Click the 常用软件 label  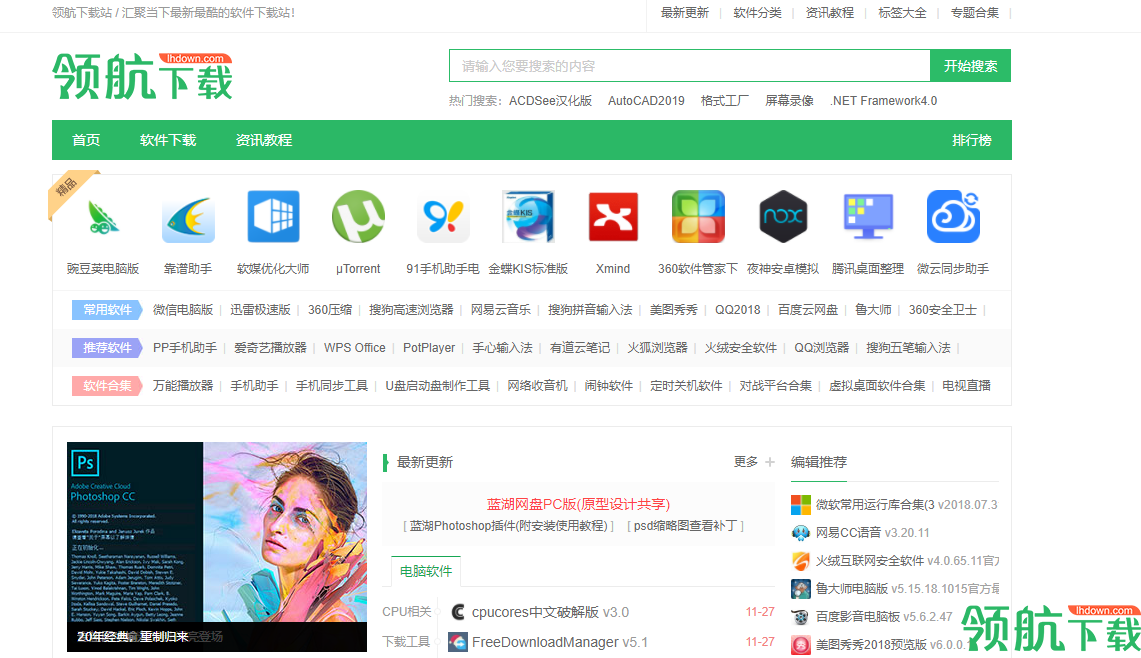click(x=107, y=309)
